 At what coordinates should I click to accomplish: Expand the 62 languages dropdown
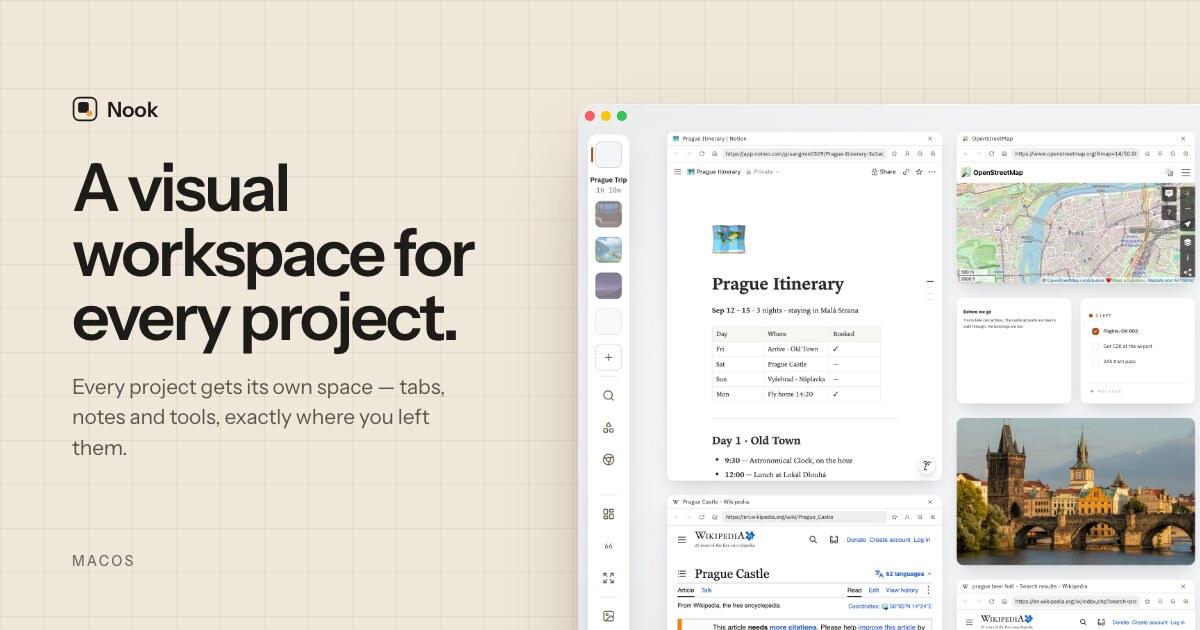click(903, 574)
